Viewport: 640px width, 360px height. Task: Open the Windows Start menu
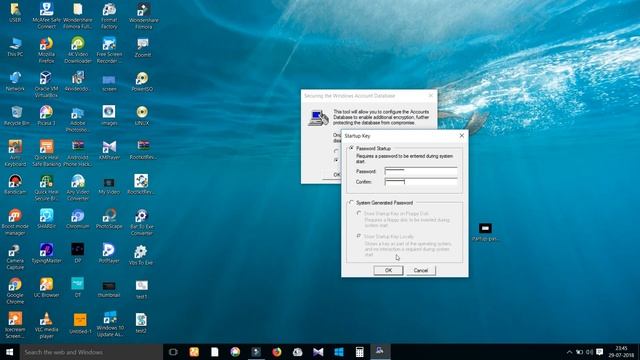point(10,352)
